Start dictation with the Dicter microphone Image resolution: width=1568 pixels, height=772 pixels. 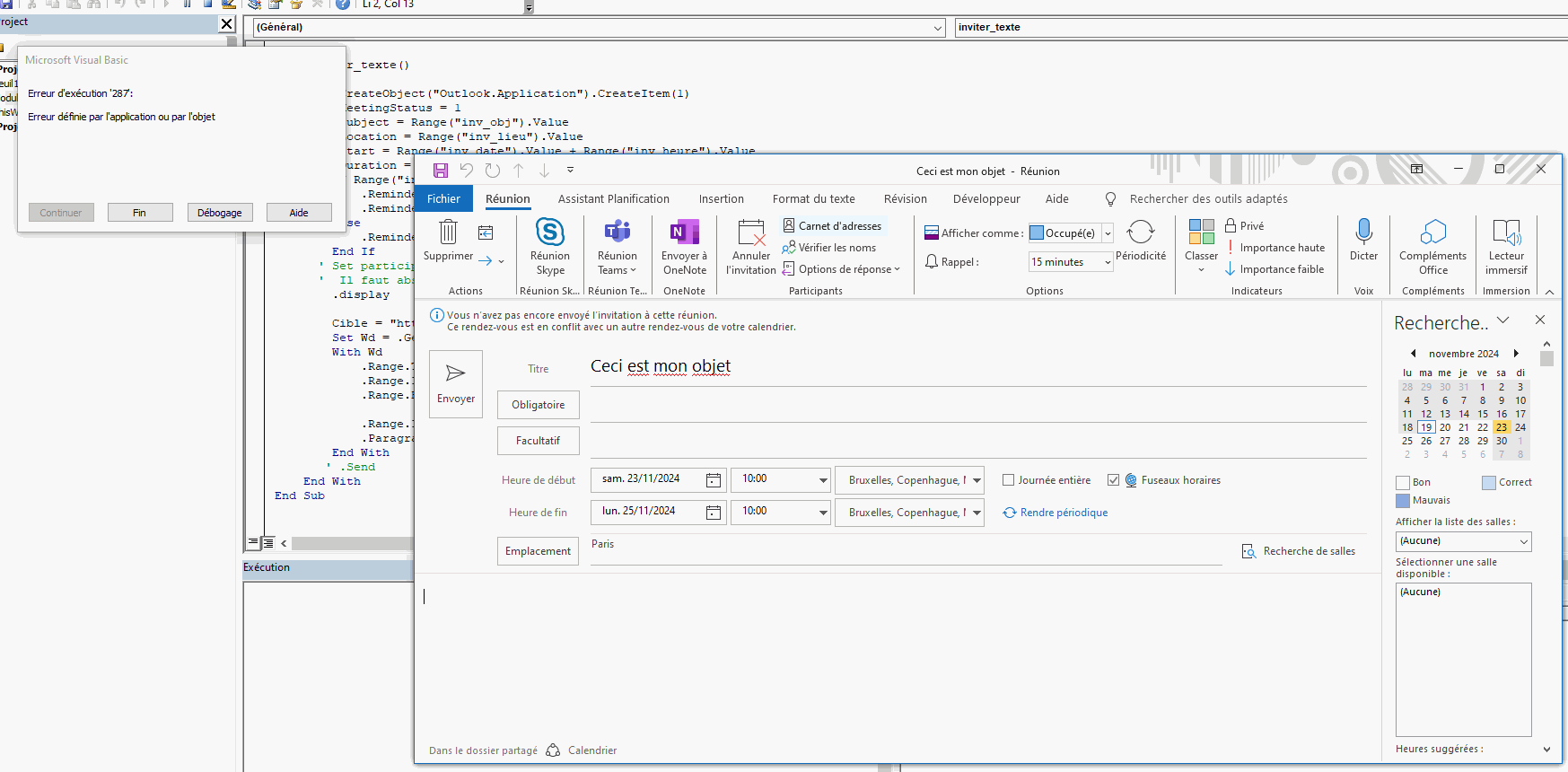[1363, 232]
